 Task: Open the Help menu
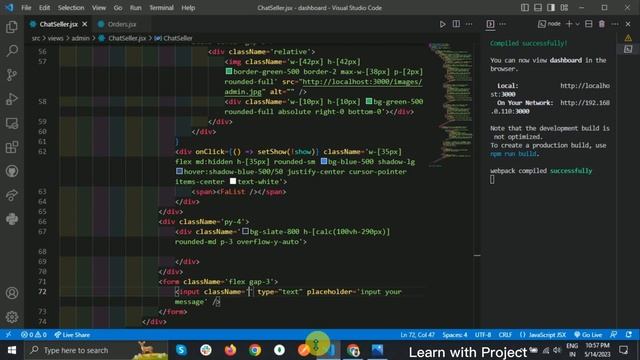188,8
